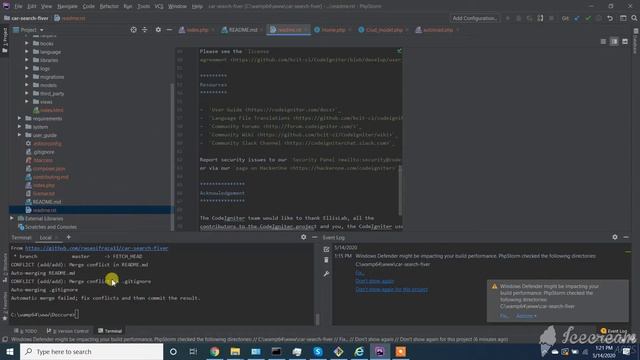Expand the libraries folder
This screenshot has width=640, height=360.
click(x=27, y=60)
